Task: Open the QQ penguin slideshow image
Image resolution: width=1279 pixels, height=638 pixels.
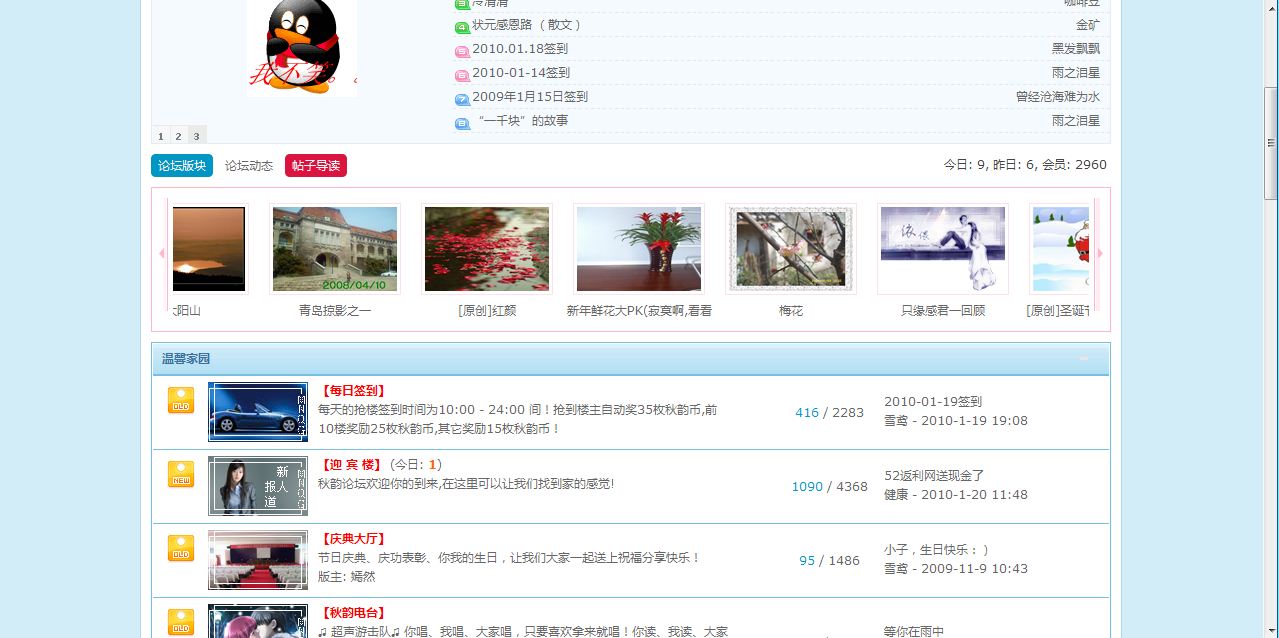Action: pyautogui.click(x=302, y=48)
